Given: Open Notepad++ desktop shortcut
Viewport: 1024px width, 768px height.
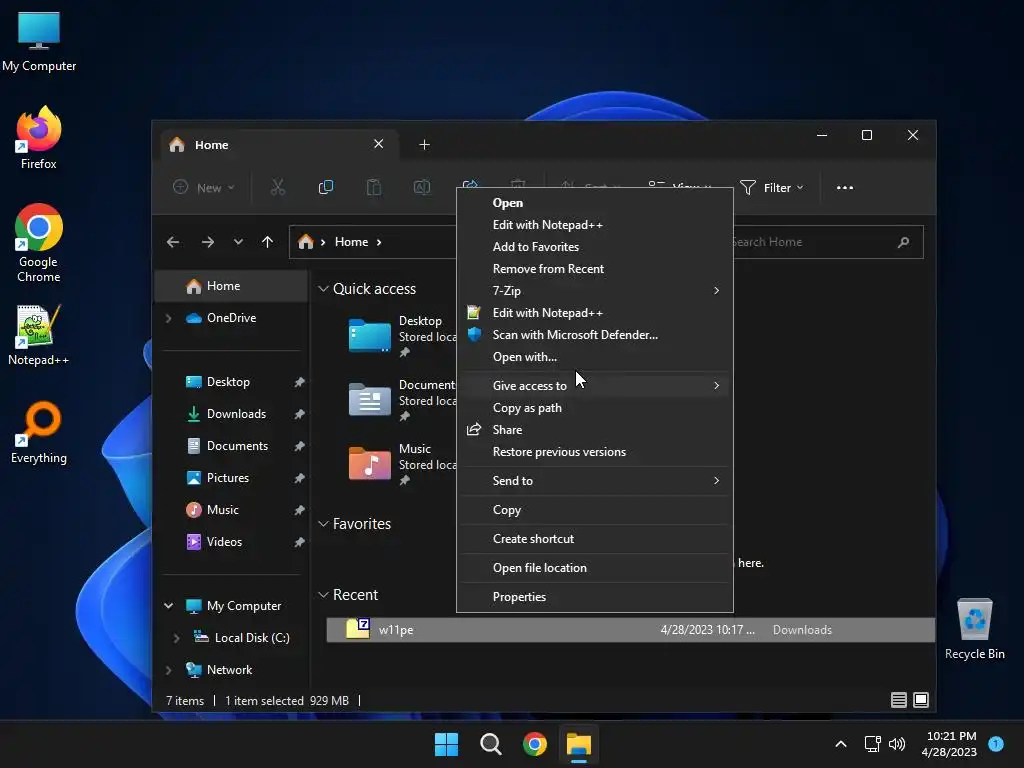Looking at the screenshot, I should pos(39,334).
